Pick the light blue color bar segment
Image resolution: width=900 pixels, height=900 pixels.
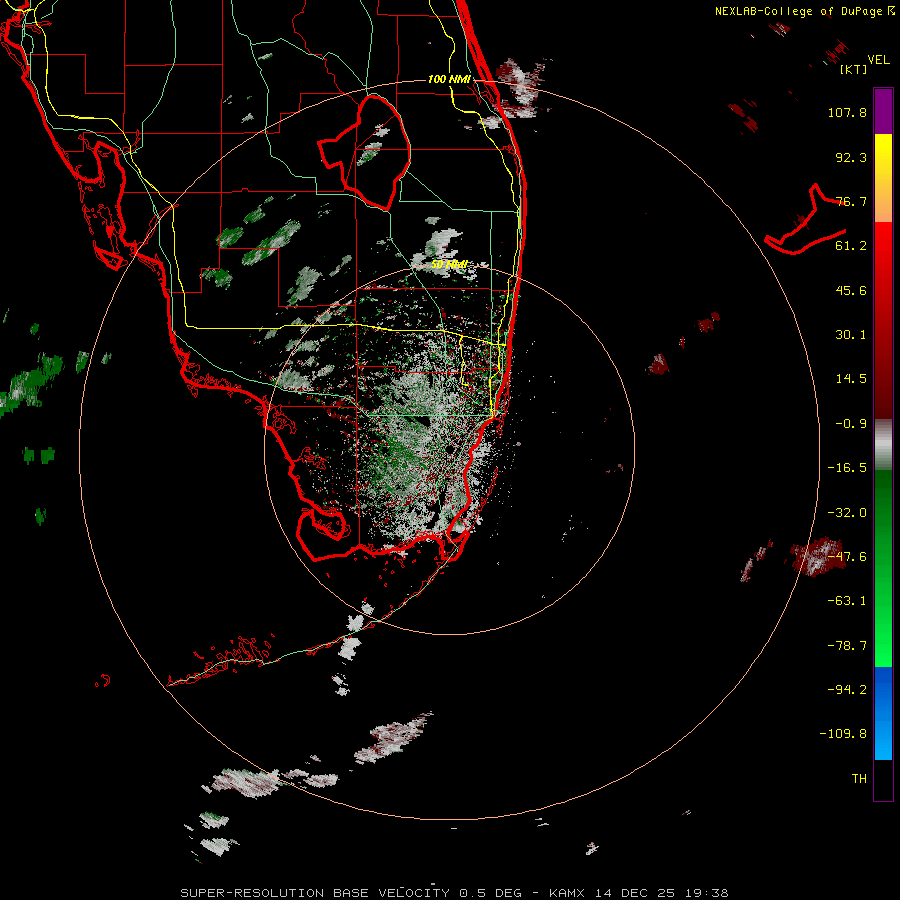click(x=883, y=738)
